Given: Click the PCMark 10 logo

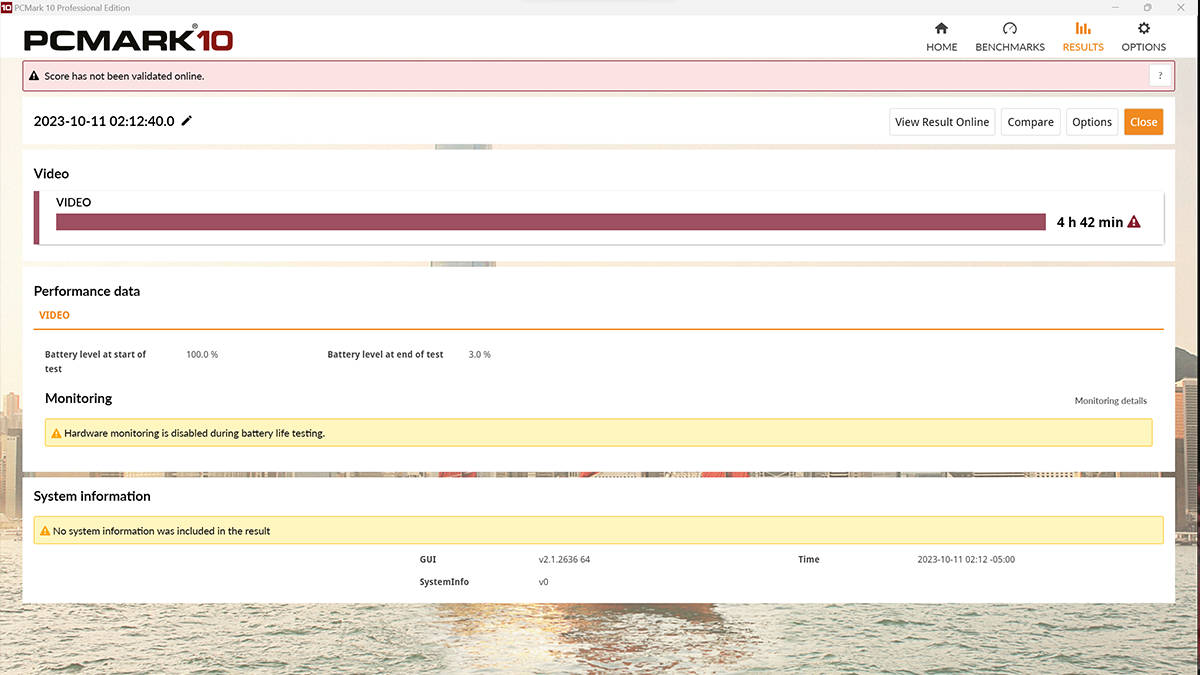Looking at the screenshot, I should click(x=128, y=40).
